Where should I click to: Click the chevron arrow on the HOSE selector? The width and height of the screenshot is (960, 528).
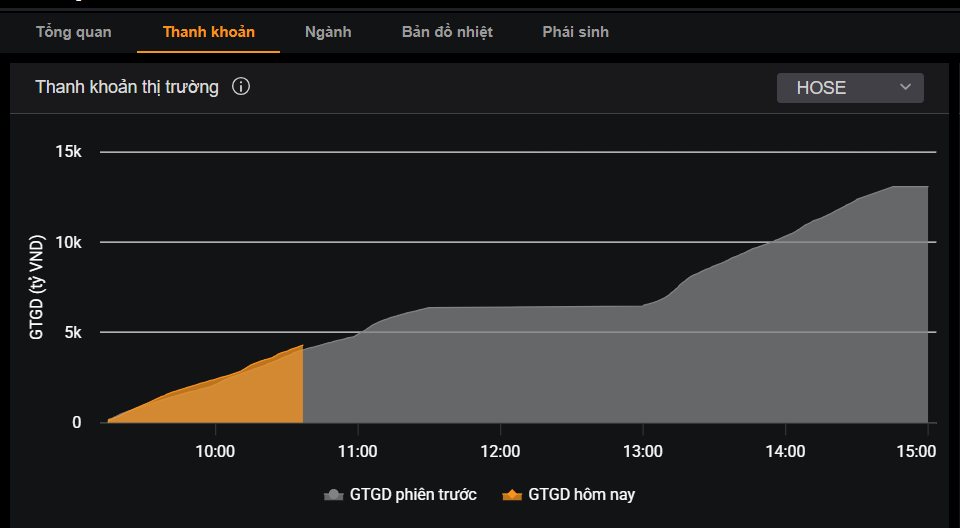(905, 88)
